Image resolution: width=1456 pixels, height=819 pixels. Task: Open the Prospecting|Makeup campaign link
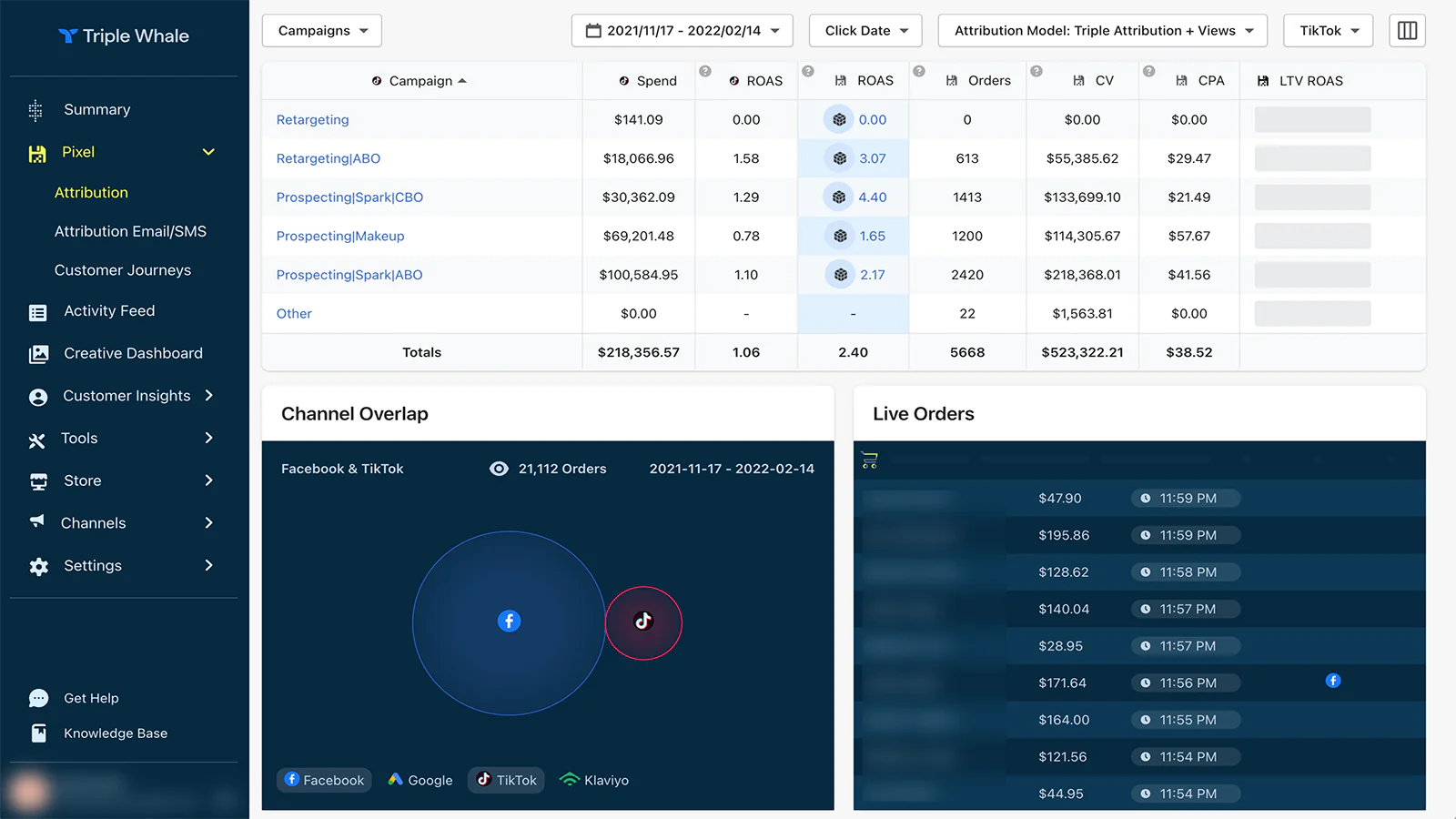[340, 236]
